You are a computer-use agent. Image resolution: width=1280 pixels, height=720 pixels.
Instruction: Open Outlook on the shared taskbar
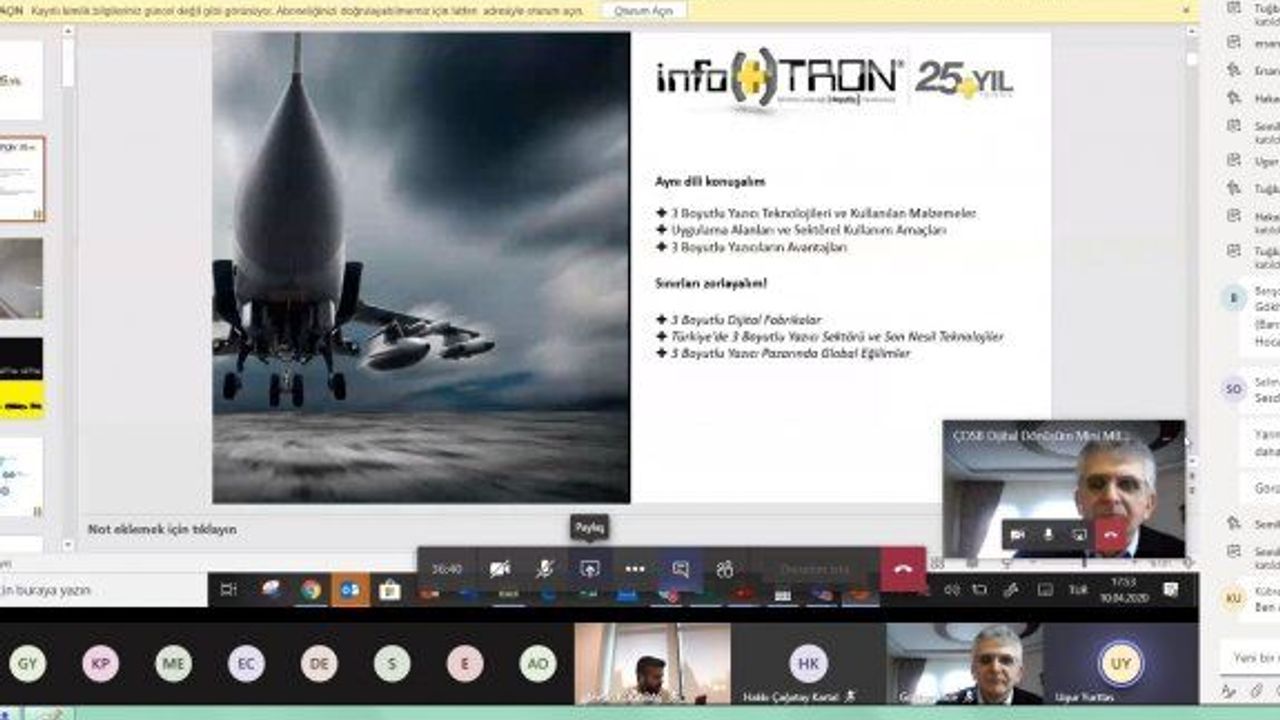coord(350,590)
